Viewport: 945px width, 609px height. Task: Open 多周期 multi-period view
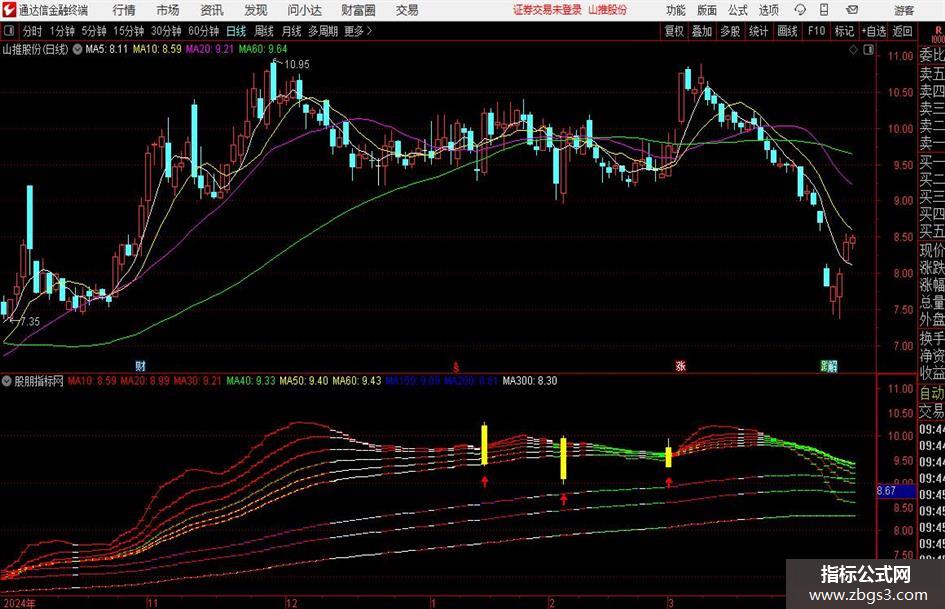pyautogui.click(x=323, y=31)
